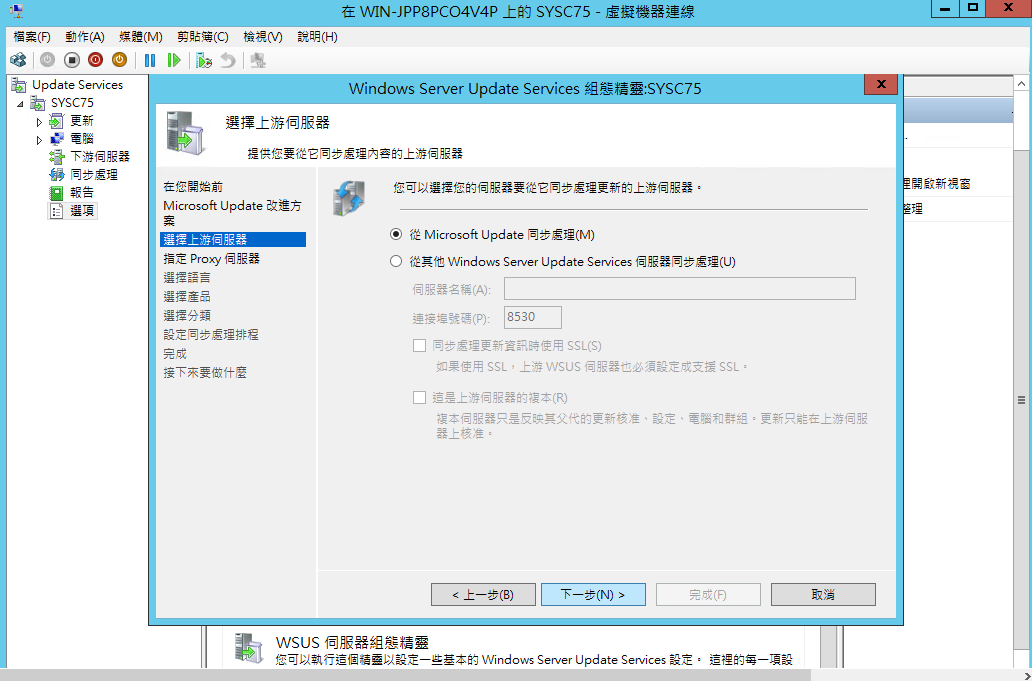Open the 檔案(F) menu

pyautogui.click(x=32, y=37)
